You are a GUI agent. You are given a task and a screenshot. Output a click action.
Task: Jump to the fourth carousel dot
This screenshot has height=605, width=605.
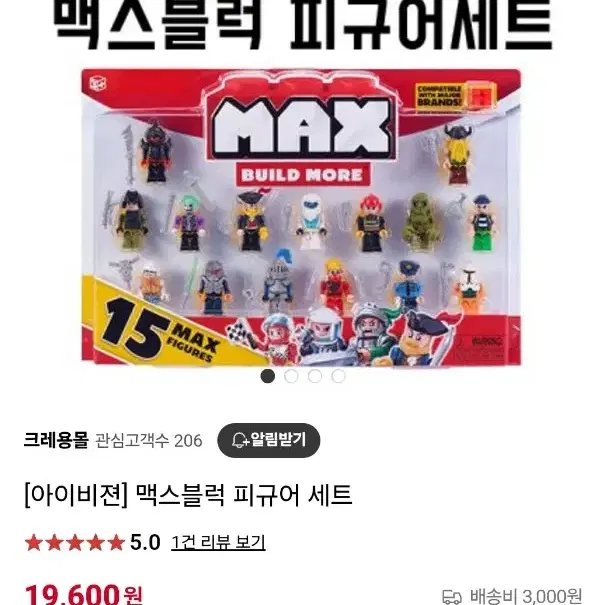point(338,376)
